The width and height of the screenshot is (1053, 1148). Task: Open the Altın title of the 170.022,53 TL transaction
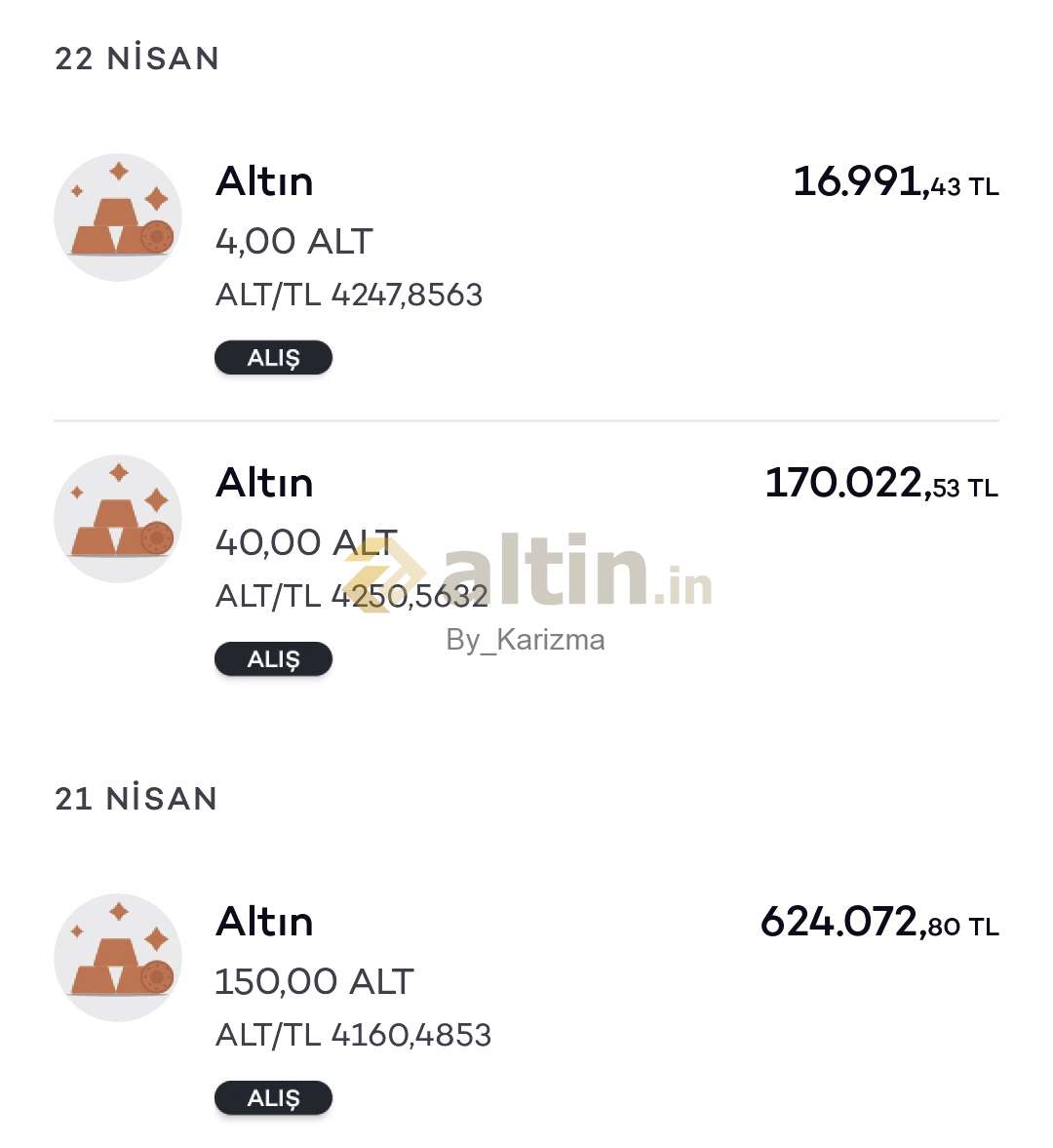pyautogui.click(x=264, y=484)
